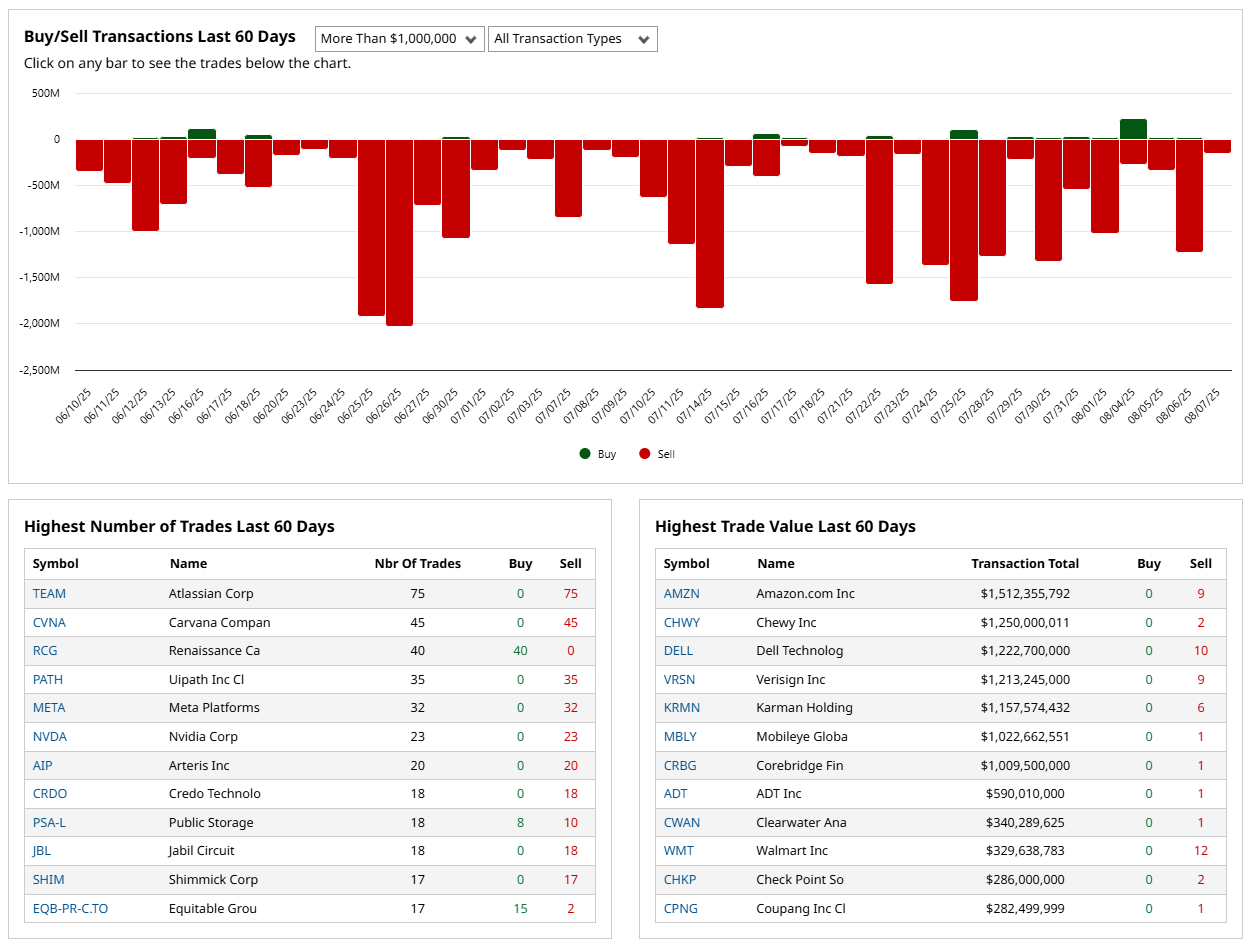Click the Transaction Total column header
The image size is (1247, 945).
(1025, 564)
